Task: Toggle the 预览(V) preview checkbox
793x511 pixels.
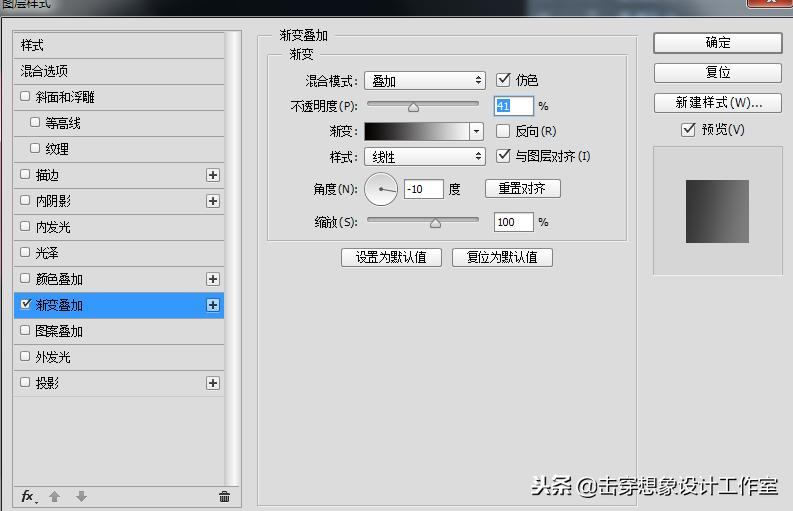Action: pos(688,130)
